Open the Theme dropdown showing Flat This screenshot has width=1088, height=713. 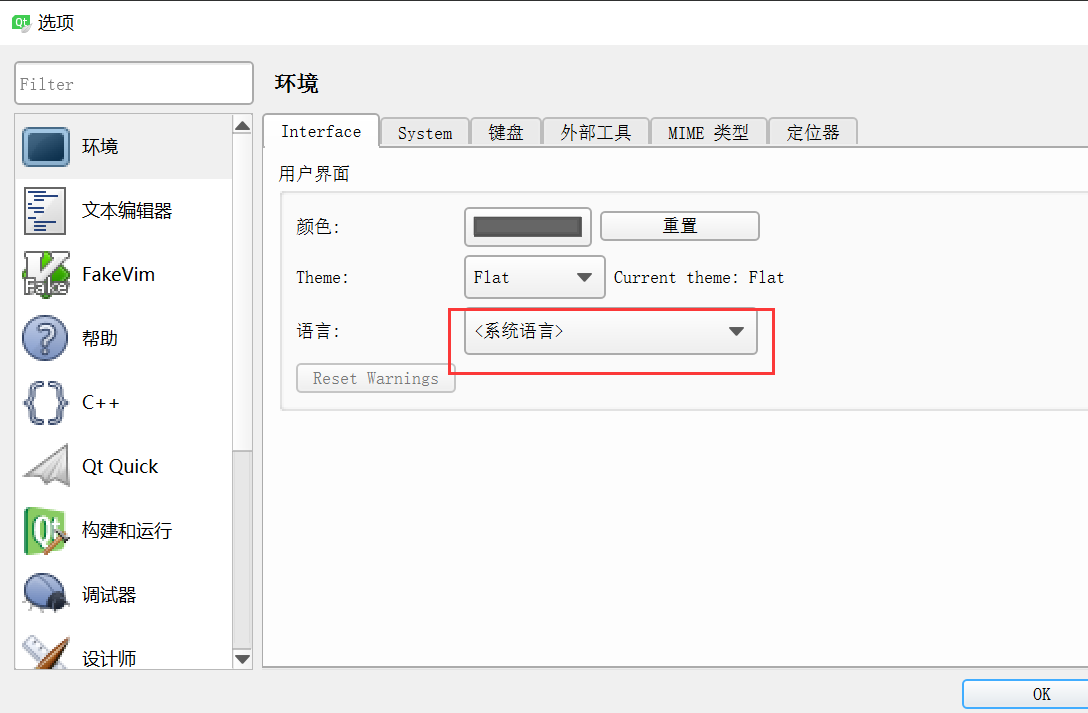pos(534,277)
